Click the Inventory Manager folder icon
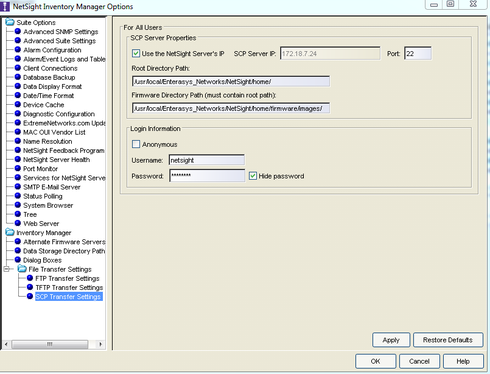Viewport: 490px width, 374px height. [x=10, y=232]
